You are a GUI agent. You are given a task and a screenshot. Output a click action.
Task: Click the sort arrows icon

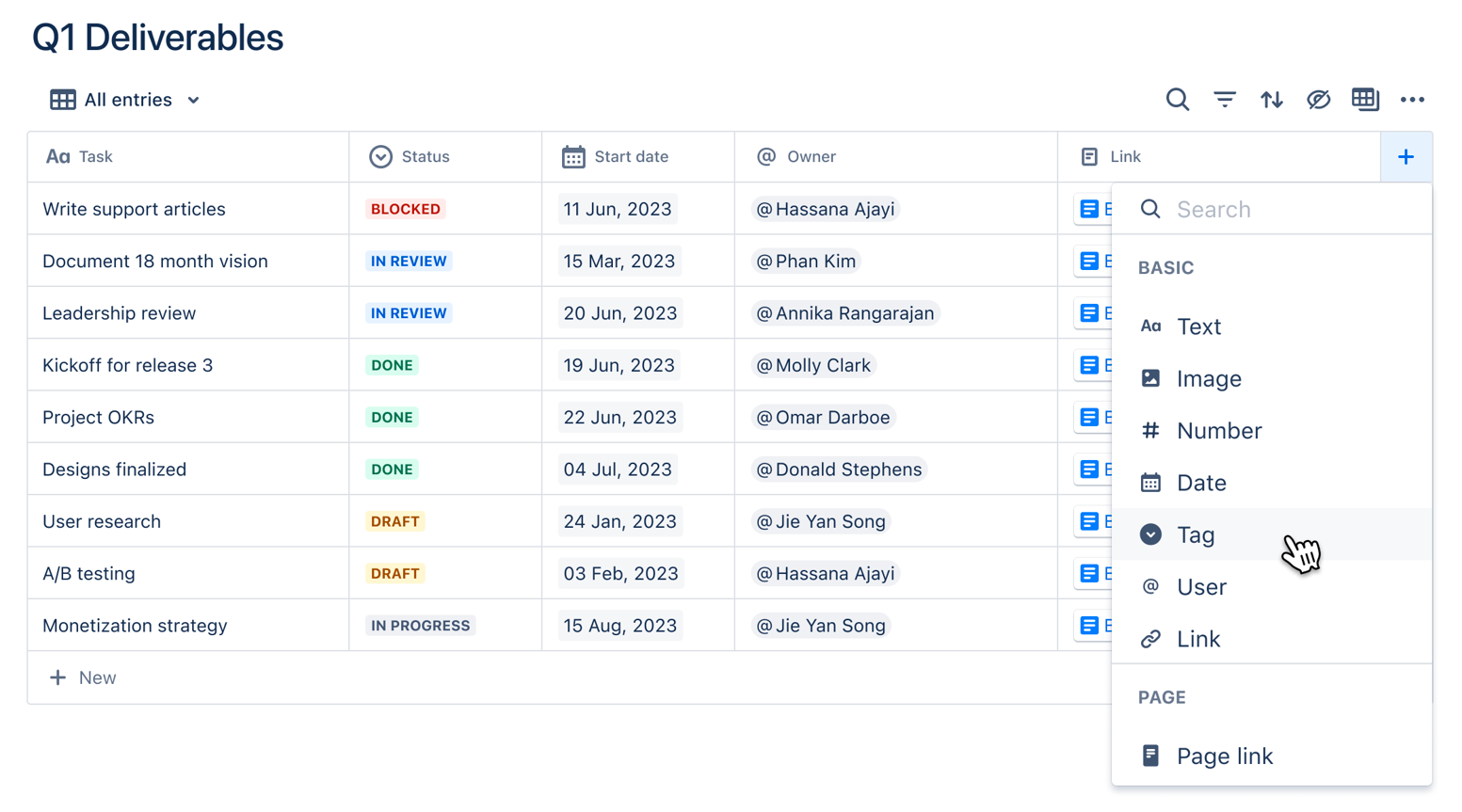click(1271, 100)
